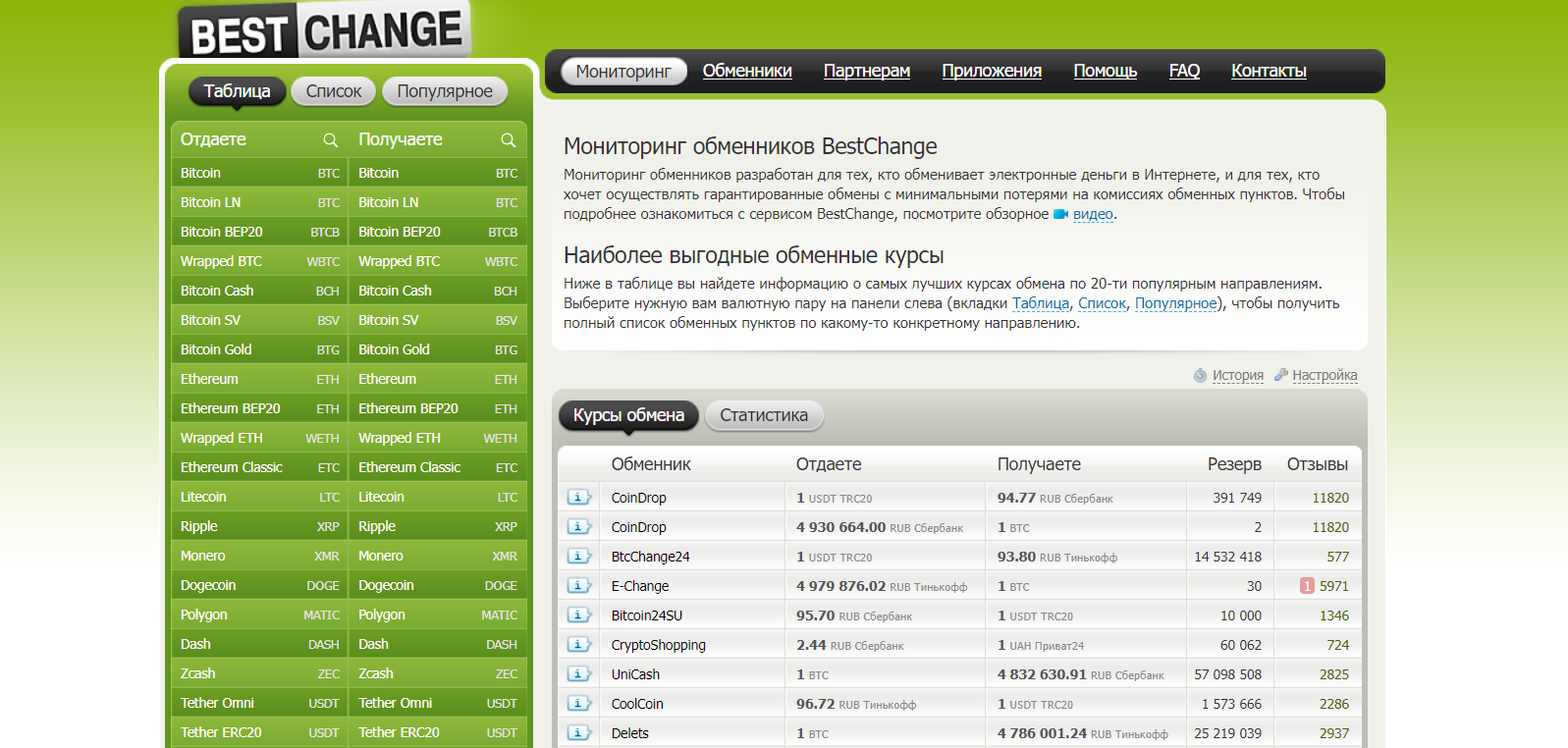Click the Настройка wrench icon
Image resolution: width=1568 pixels, height=748 pixels.
point(1281,375)
